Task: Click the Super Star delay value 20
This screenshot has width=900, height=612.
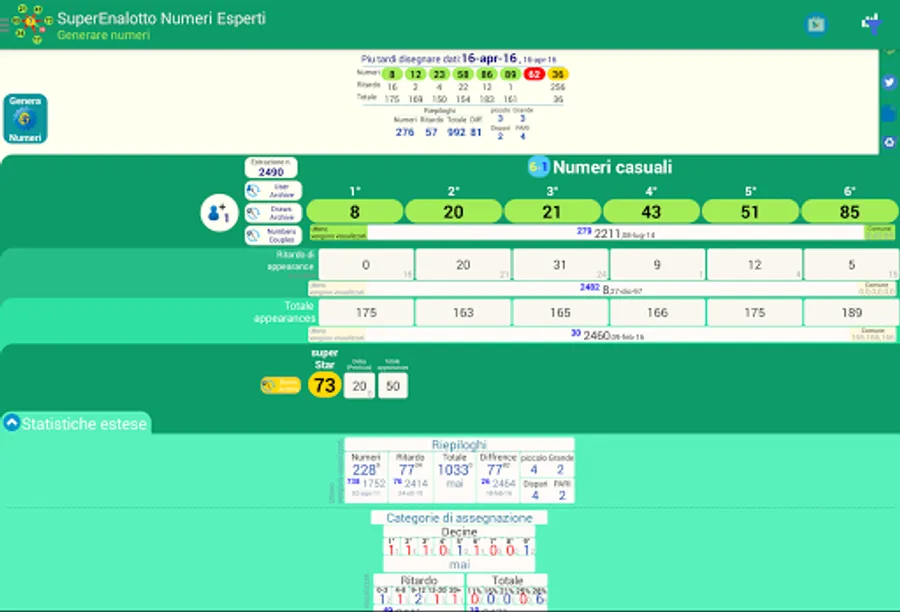Action: click(359, 386)
